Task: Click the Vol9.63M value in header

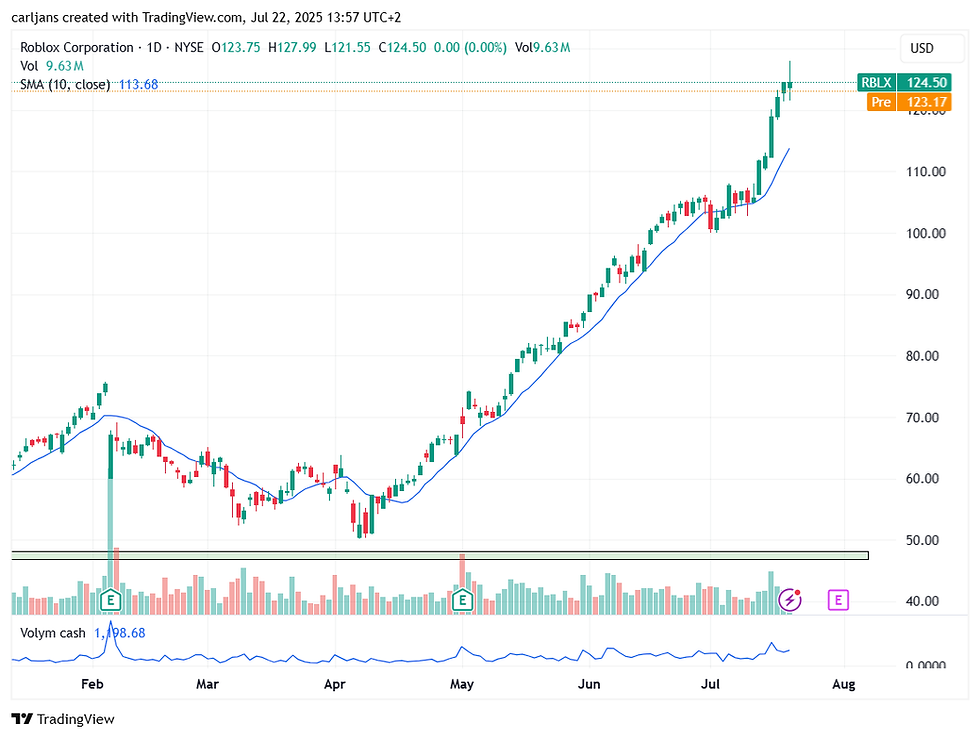Action: pos(542,47)
